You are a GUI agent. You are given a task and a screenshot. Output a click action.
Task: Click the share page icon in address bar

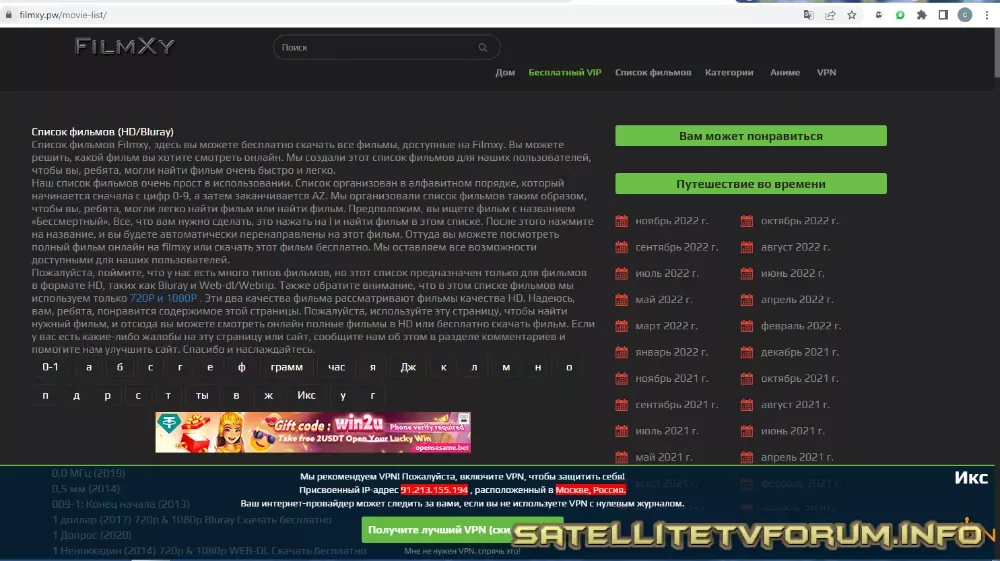click(x=830, y=15)
